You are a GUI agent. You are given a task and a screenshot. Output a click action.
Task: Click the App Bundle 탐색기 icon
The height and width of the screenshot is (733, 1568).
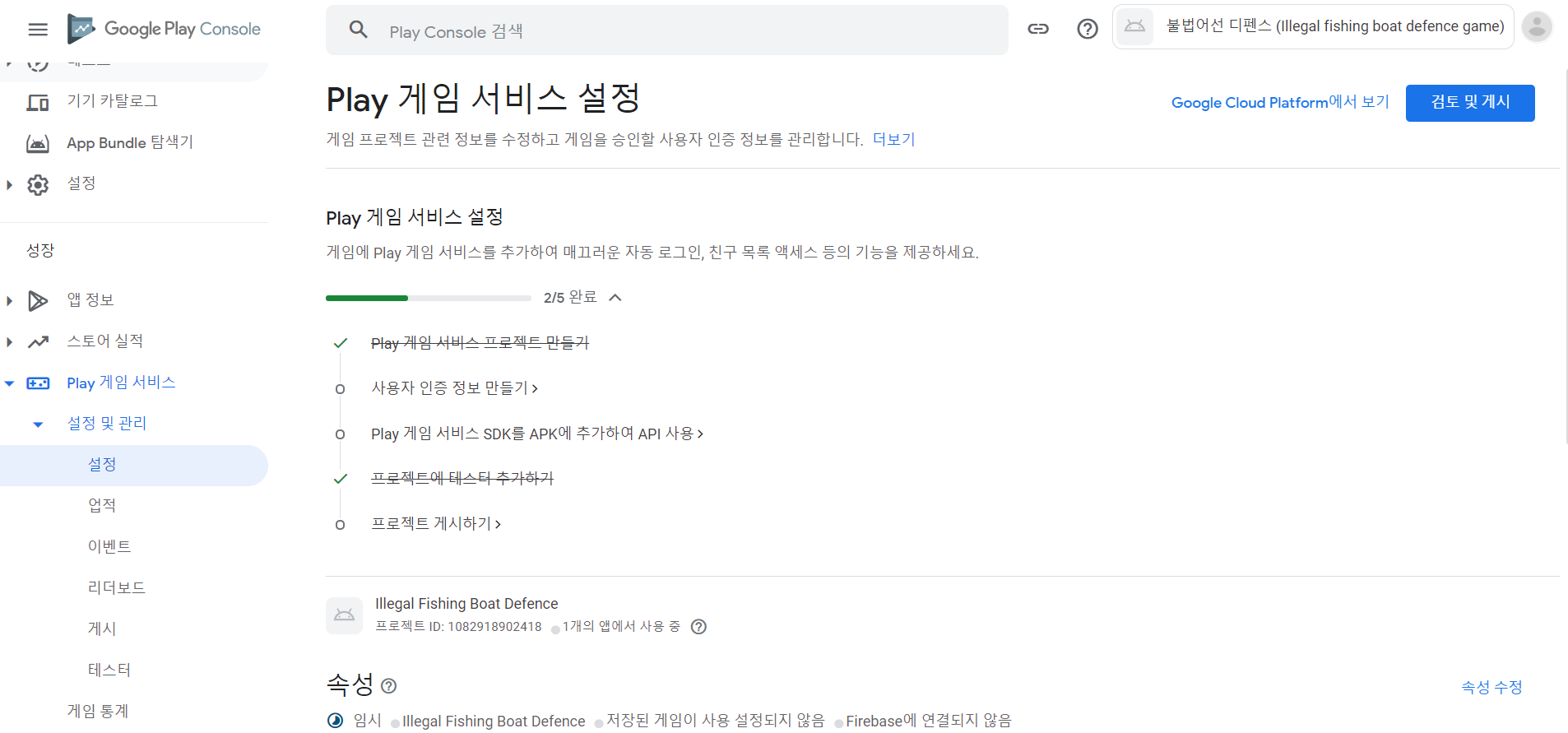[x=38, y=143]
